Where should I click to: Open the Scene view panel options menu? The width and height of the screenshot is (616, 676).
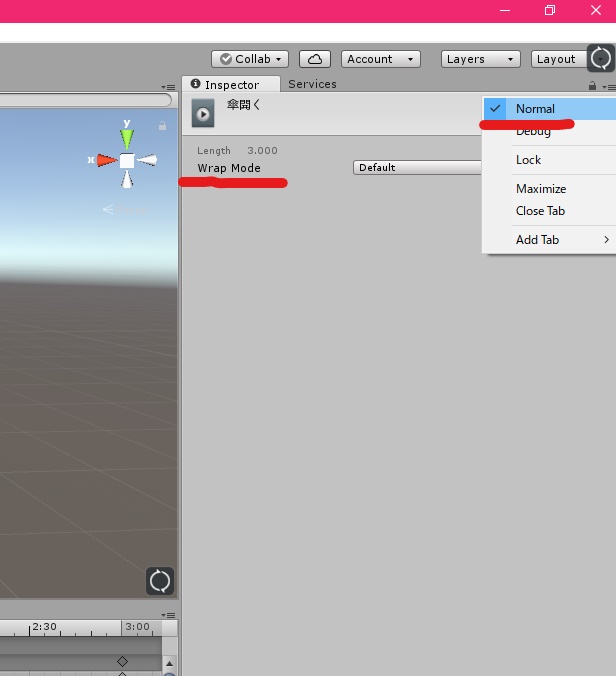[168, 87]
